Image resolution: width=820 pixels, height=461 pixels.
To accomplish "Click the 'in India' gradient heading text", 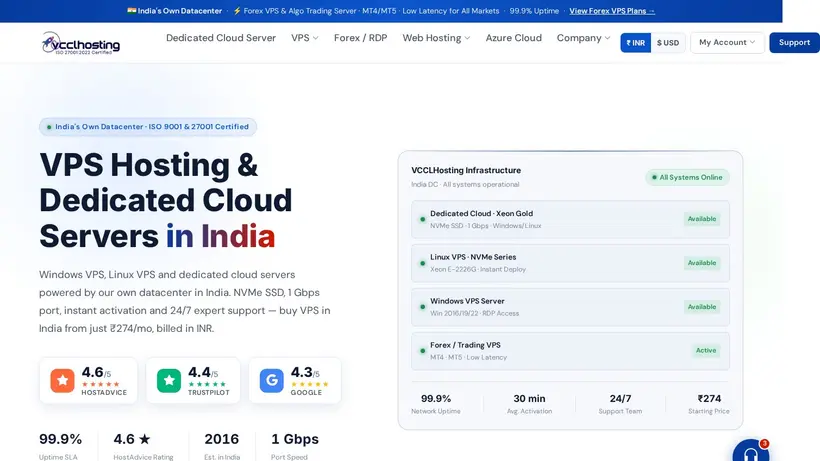I will pyautogui.click(x=220, y=236).
